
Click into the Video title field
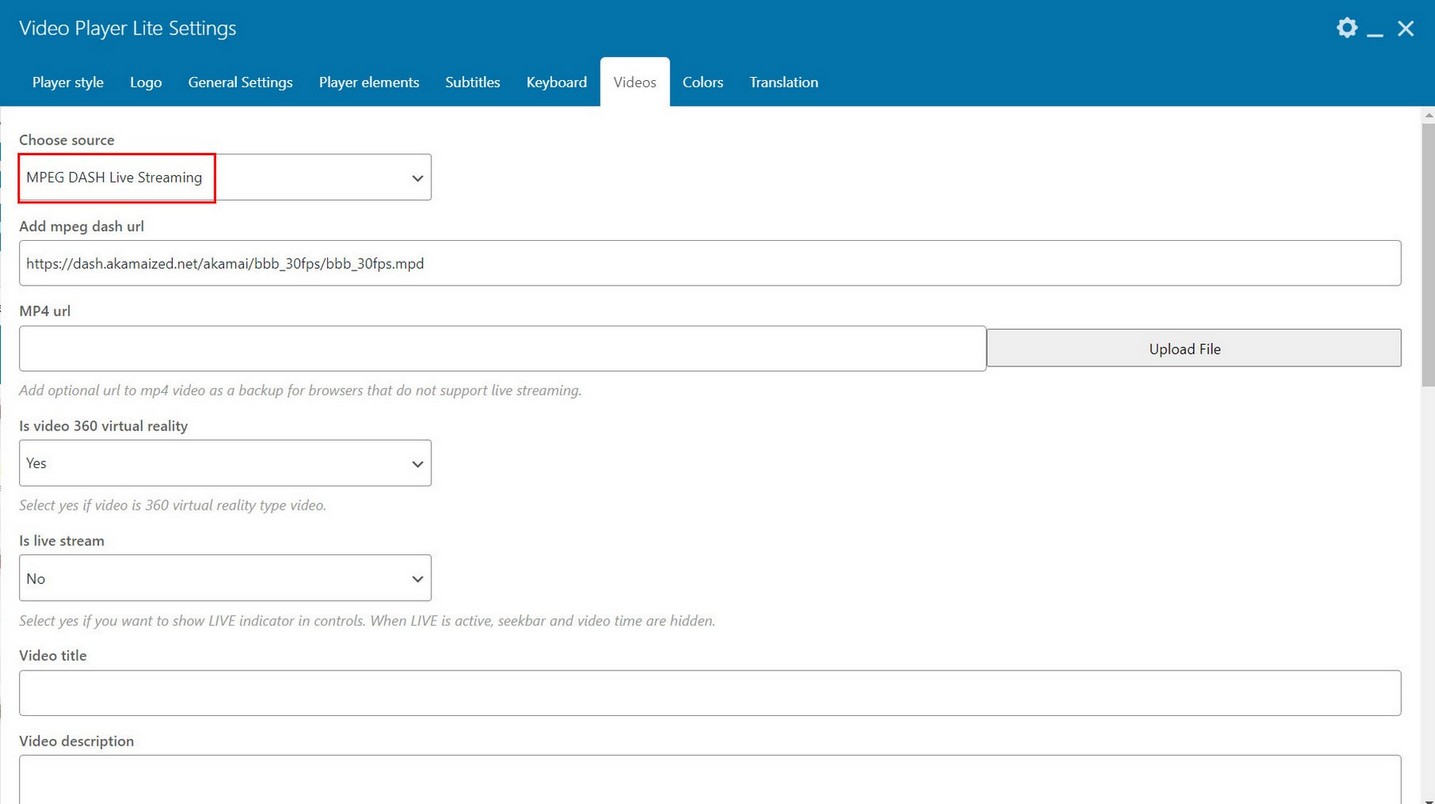click(x=710, y=693)
